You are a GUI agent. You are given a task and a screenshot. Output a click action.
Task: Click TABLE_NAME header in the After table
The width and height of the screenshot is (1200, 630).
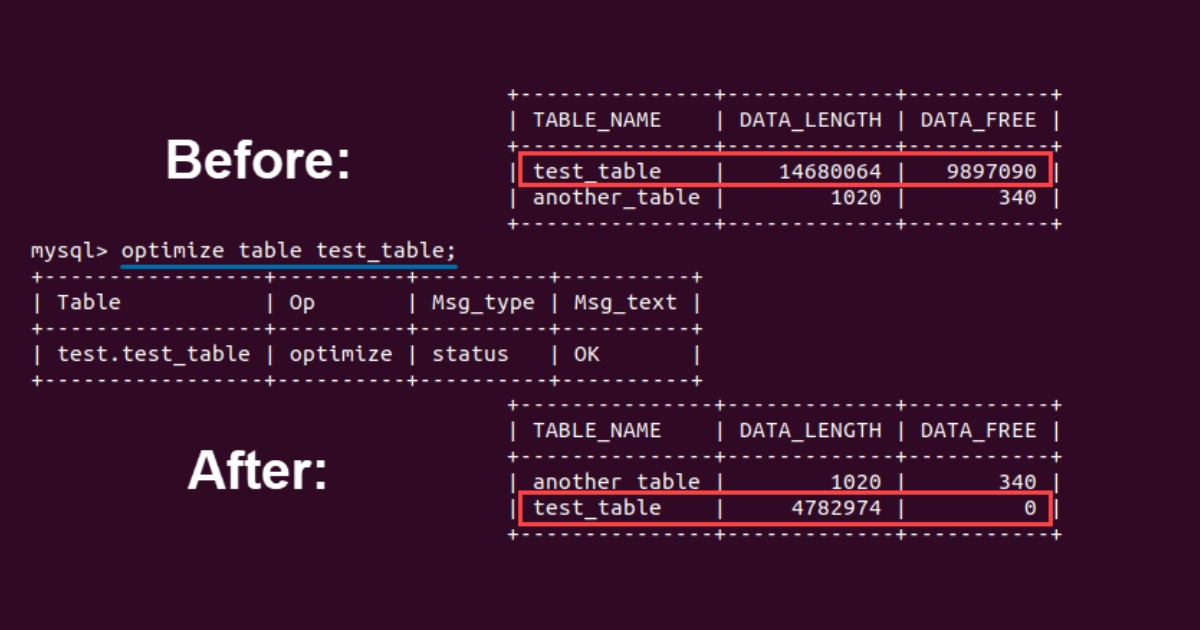[x=597, y=430]
